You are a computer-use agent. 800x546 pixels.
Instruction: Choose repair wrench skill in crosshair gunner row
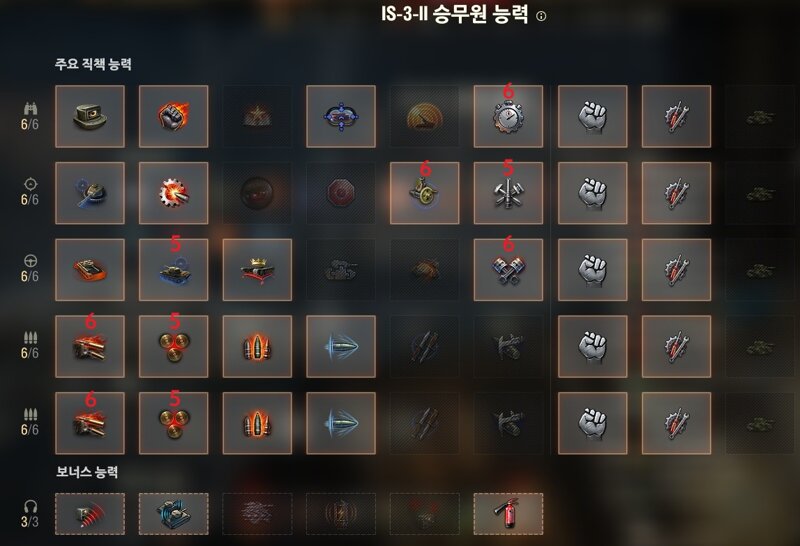click(x=676, y=193)
